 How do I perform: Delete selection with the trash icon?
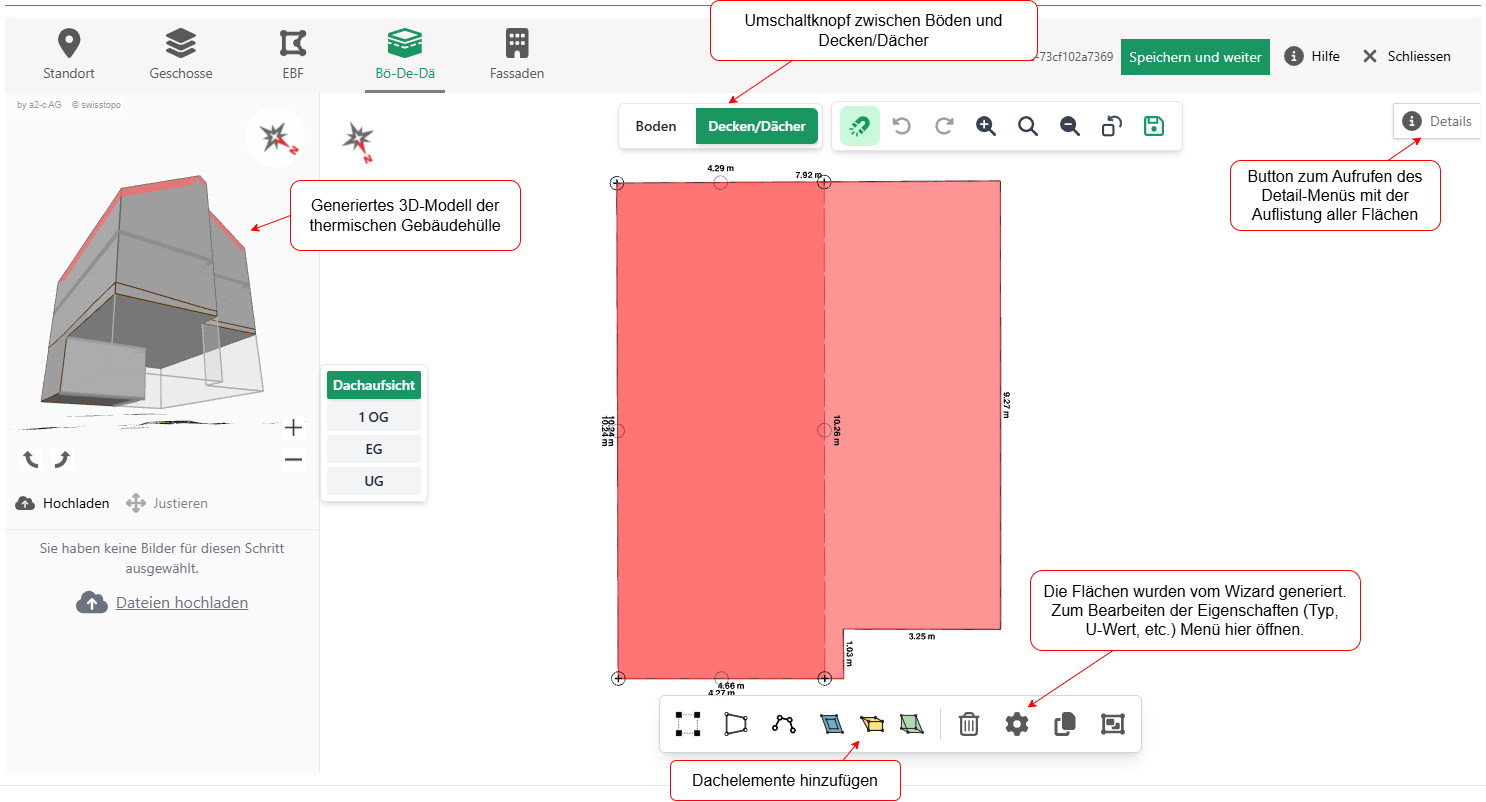coord(968,724)
